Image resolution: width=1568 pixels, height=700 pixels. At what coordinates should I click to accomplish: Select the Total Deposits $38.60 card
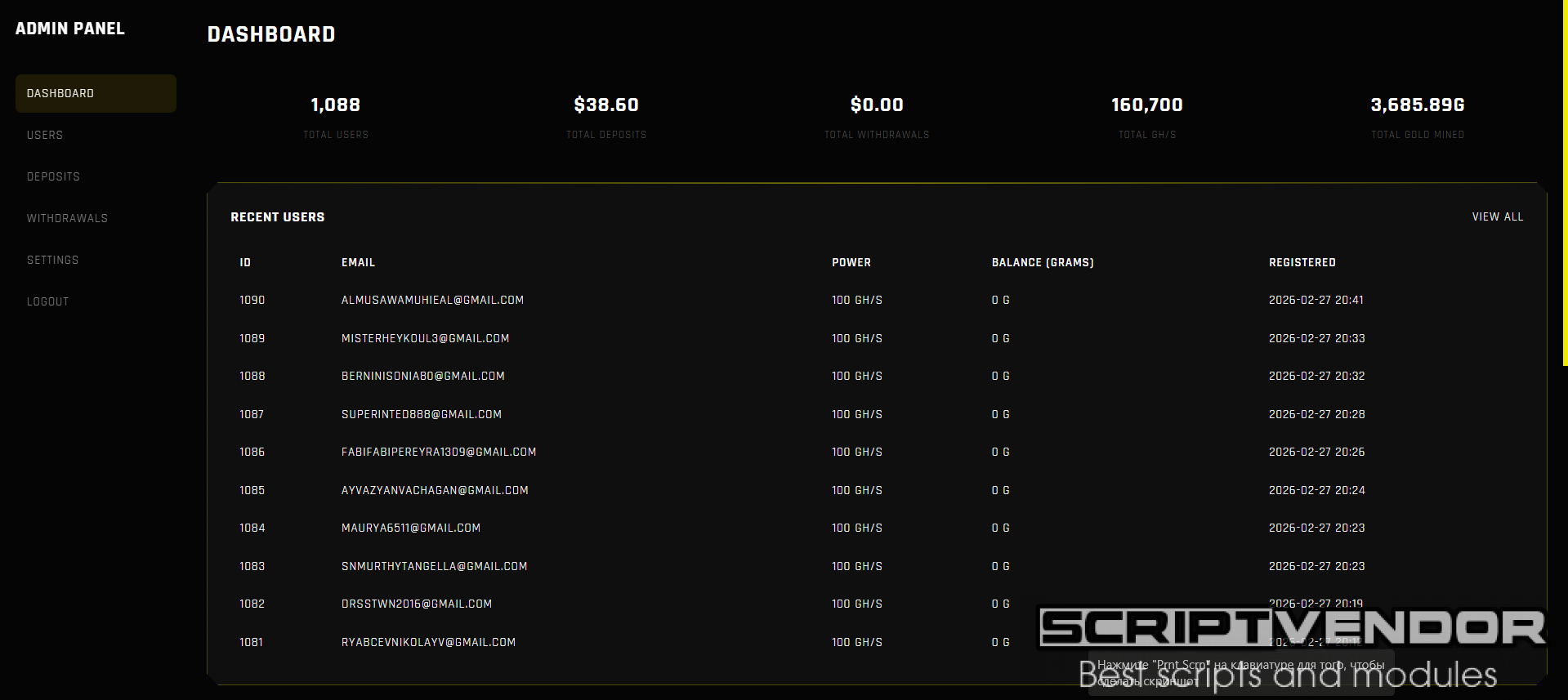click(606, 116)
